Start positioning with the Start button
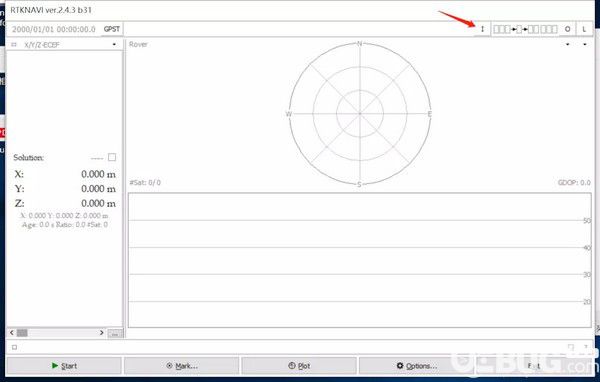This screenshot has height=382, width=600. coord(64,366)
